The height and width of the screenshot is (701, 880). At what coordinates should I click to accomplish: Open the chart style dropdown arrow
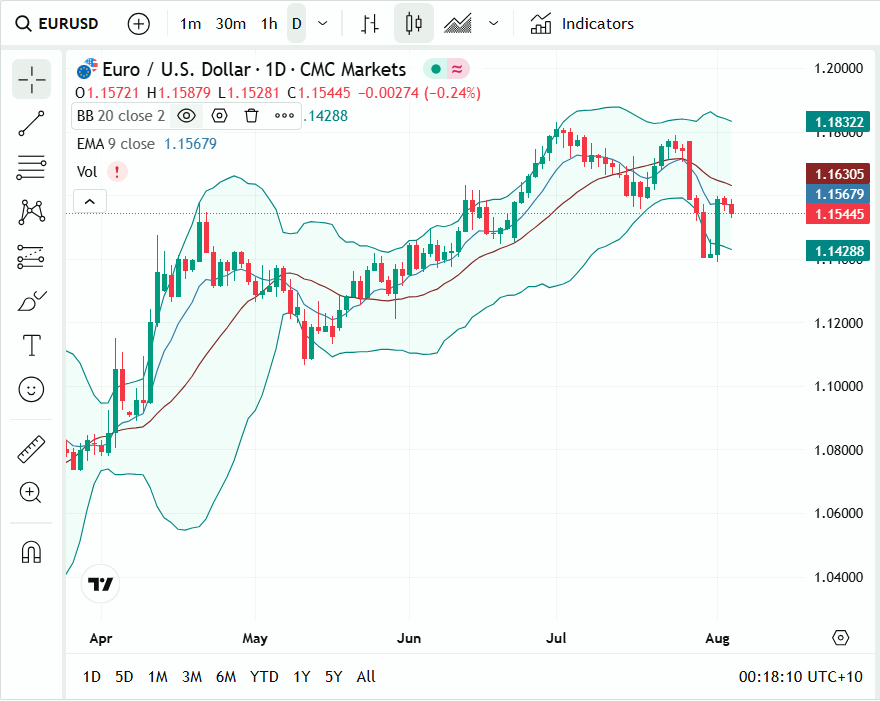[493, 23]
